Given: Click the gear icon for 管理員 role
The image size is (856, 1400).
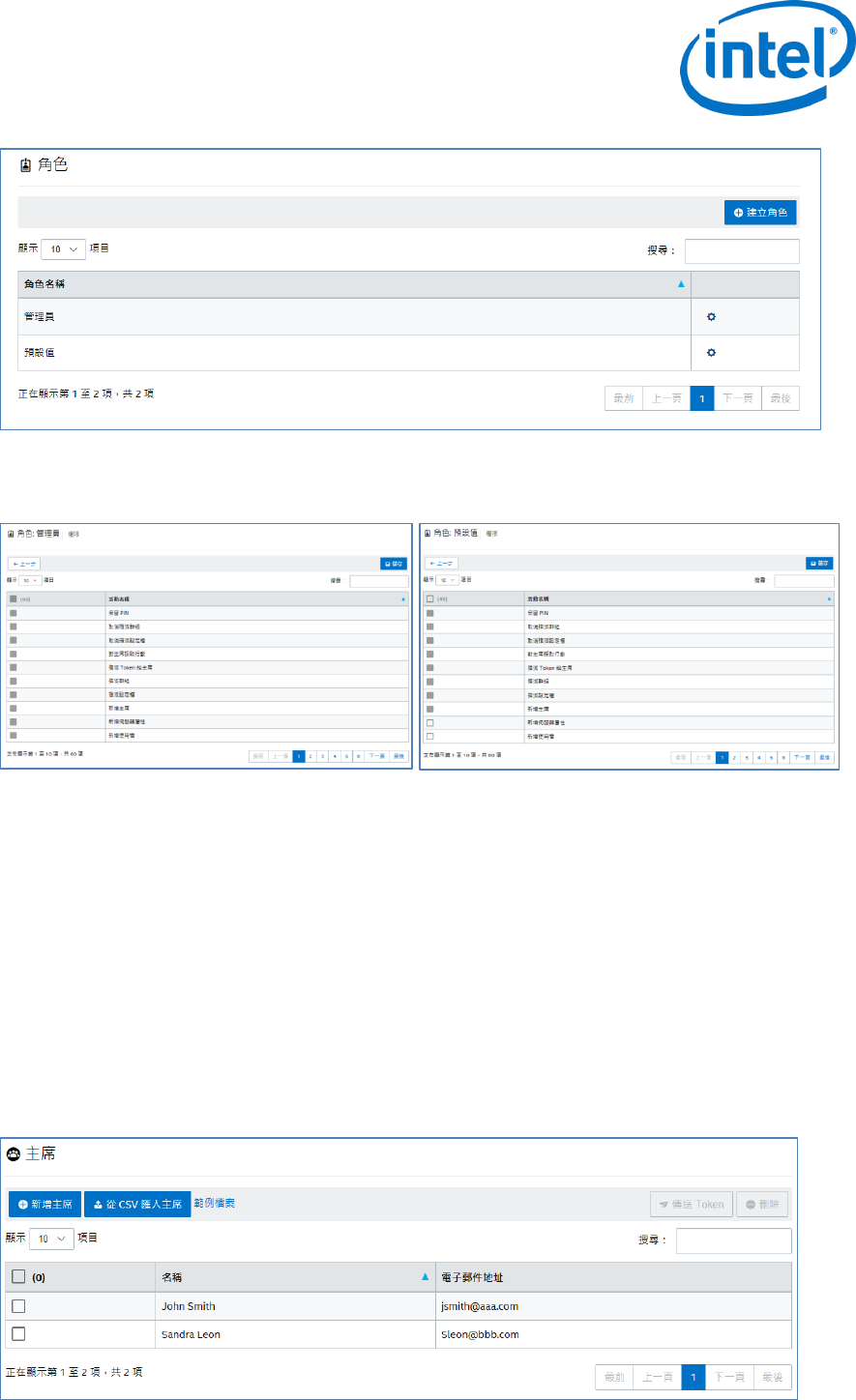Looking at the screenshot, I should (711, 317).
